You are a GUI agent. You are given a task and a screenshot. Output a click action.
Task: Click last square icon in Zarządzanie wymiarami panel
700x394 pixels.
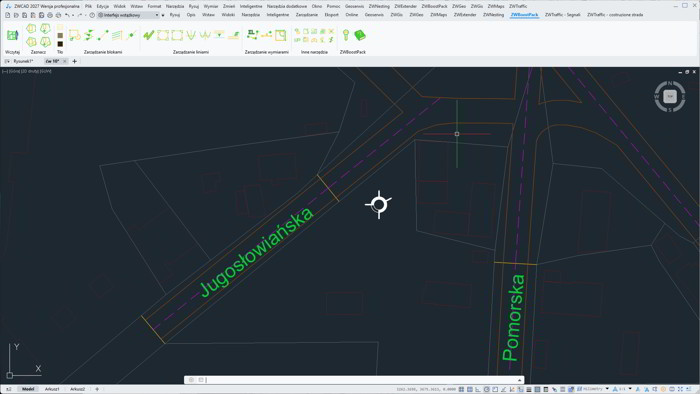[280, 35]
